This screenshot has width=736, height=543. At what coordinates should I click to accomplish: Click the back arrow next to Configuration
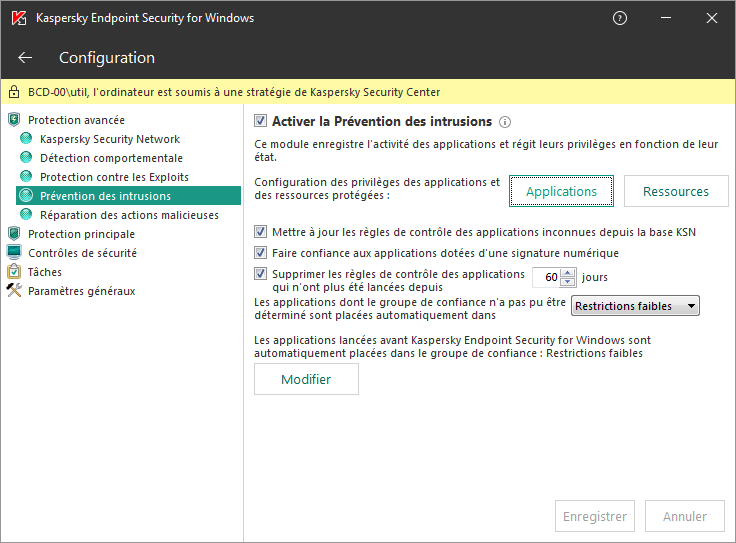[25, 58]
